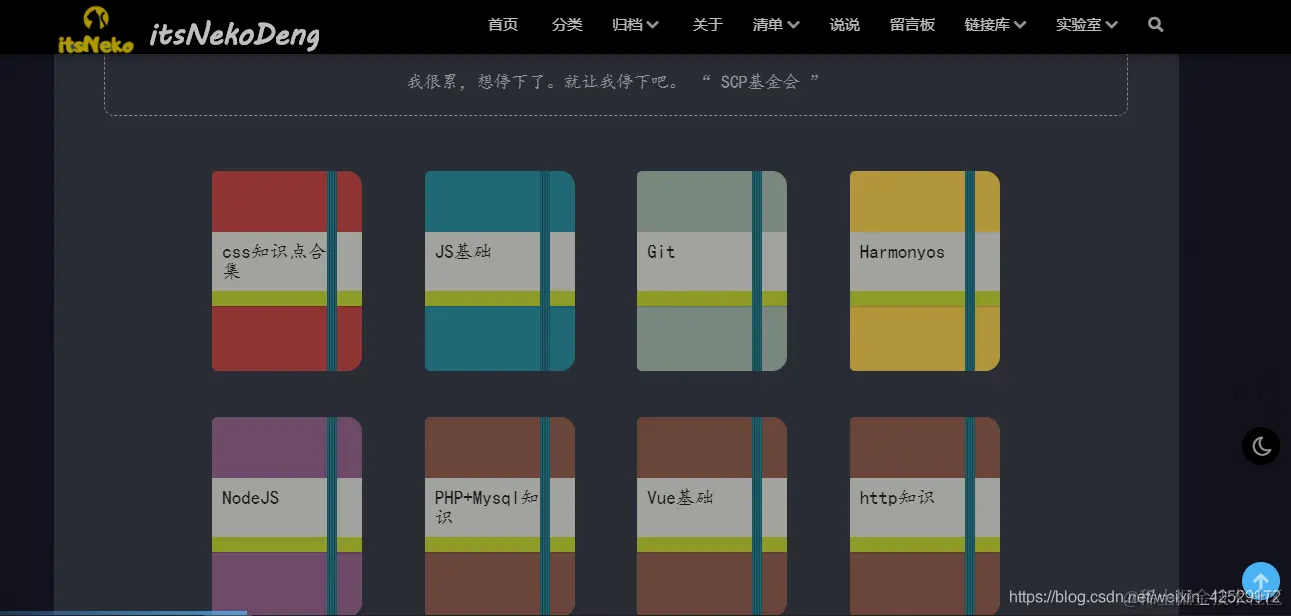Image resolution: width=1291 pixels, height=616 pixels.
Task: Visit the 说说 section
Action: click(x=844, y=25)
